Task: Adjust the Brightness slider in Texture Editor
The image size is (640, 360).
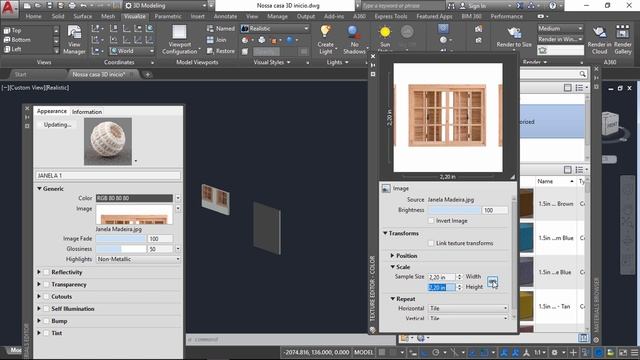Action: point(454,210)
